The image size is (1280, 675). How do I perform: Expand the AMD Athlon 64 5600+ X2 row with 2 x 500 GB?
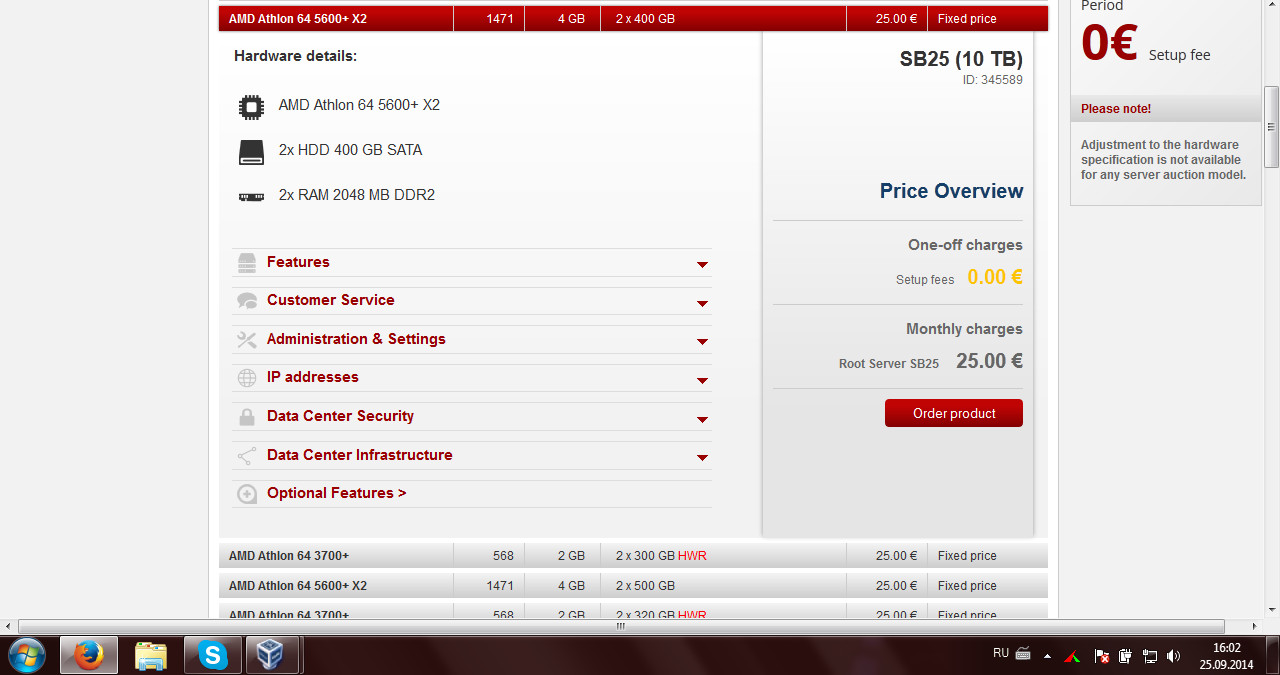[x=633, y=585]
